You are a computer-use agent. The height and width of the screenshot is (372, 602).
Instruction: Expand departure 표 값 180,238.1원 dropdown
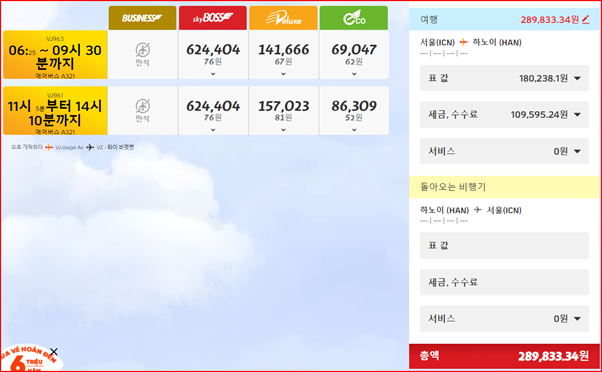pos(504,78)
